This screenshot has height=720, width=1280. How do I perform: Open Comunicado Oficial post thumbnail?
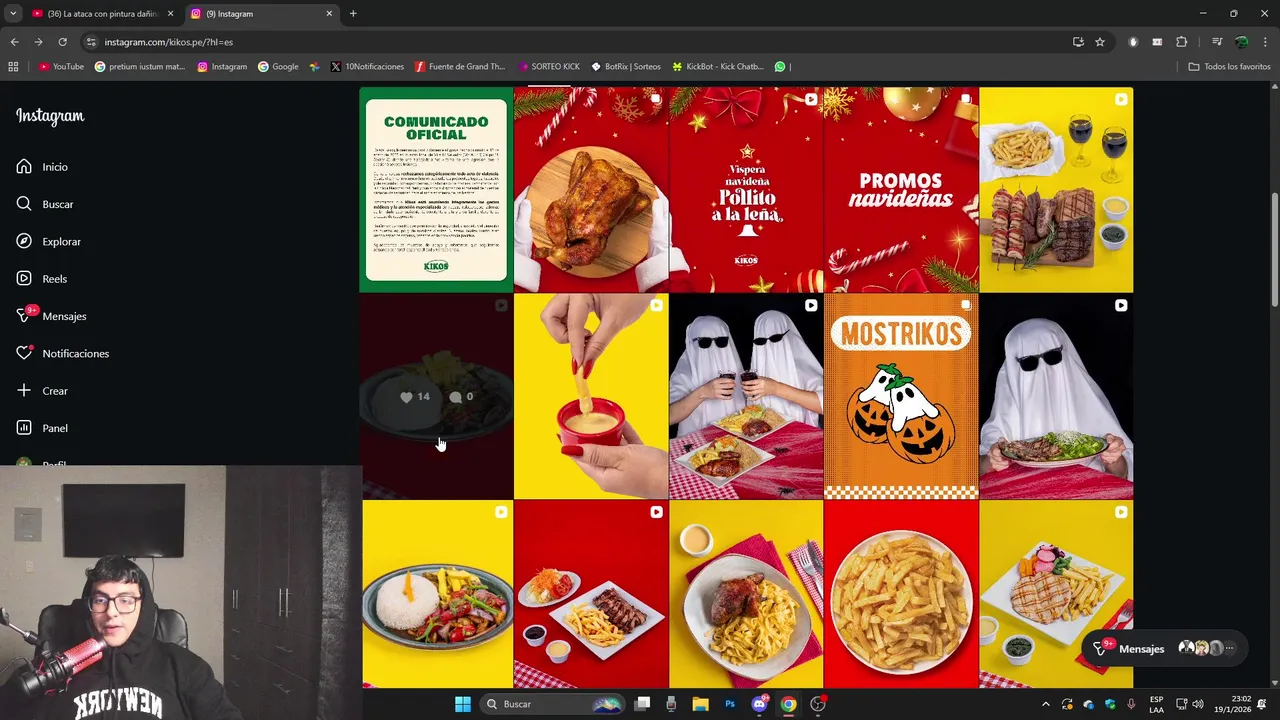coord(436,189)
